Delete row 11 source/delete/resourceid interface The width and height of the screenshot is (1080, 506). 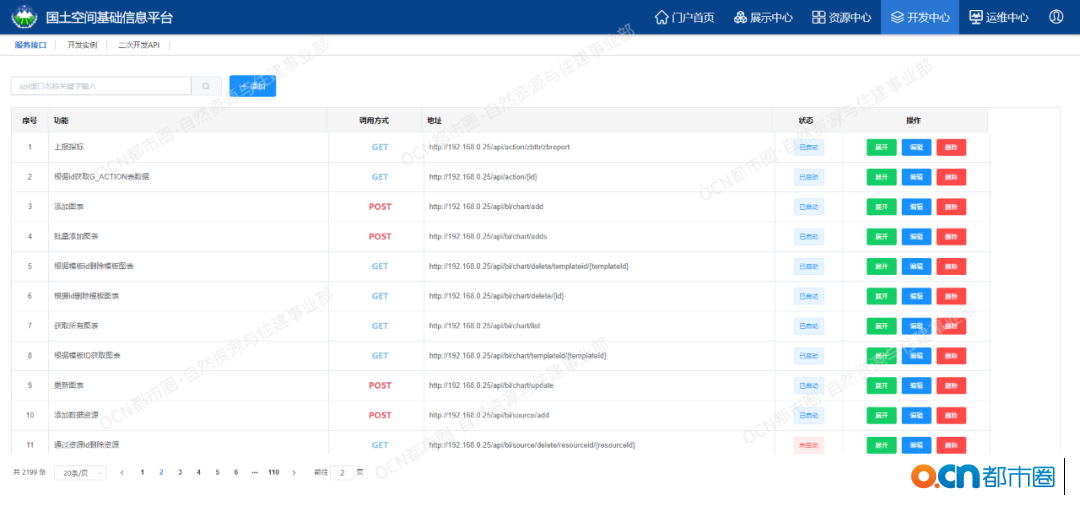pyautogui.click(x=951, y=445)
